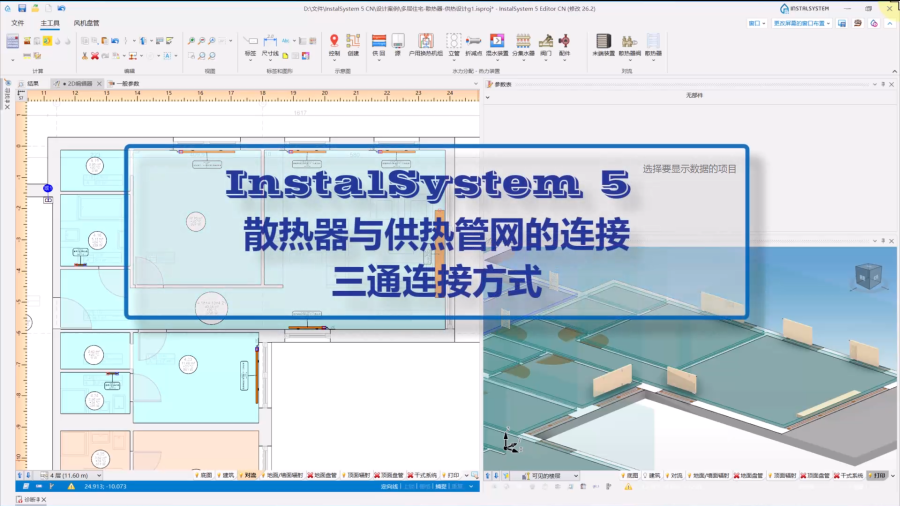The image size is (900, 506).
Task: Select the 折减点 tool
Action: click(x=474, y=45)
